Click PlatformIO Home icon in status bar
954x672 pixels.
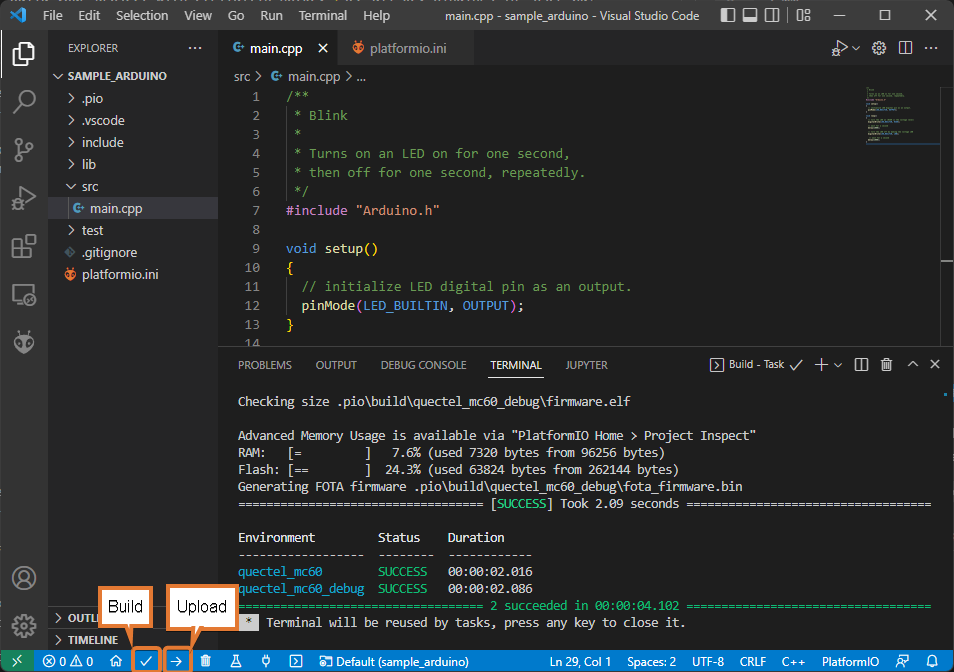click(x=116, y=661)
